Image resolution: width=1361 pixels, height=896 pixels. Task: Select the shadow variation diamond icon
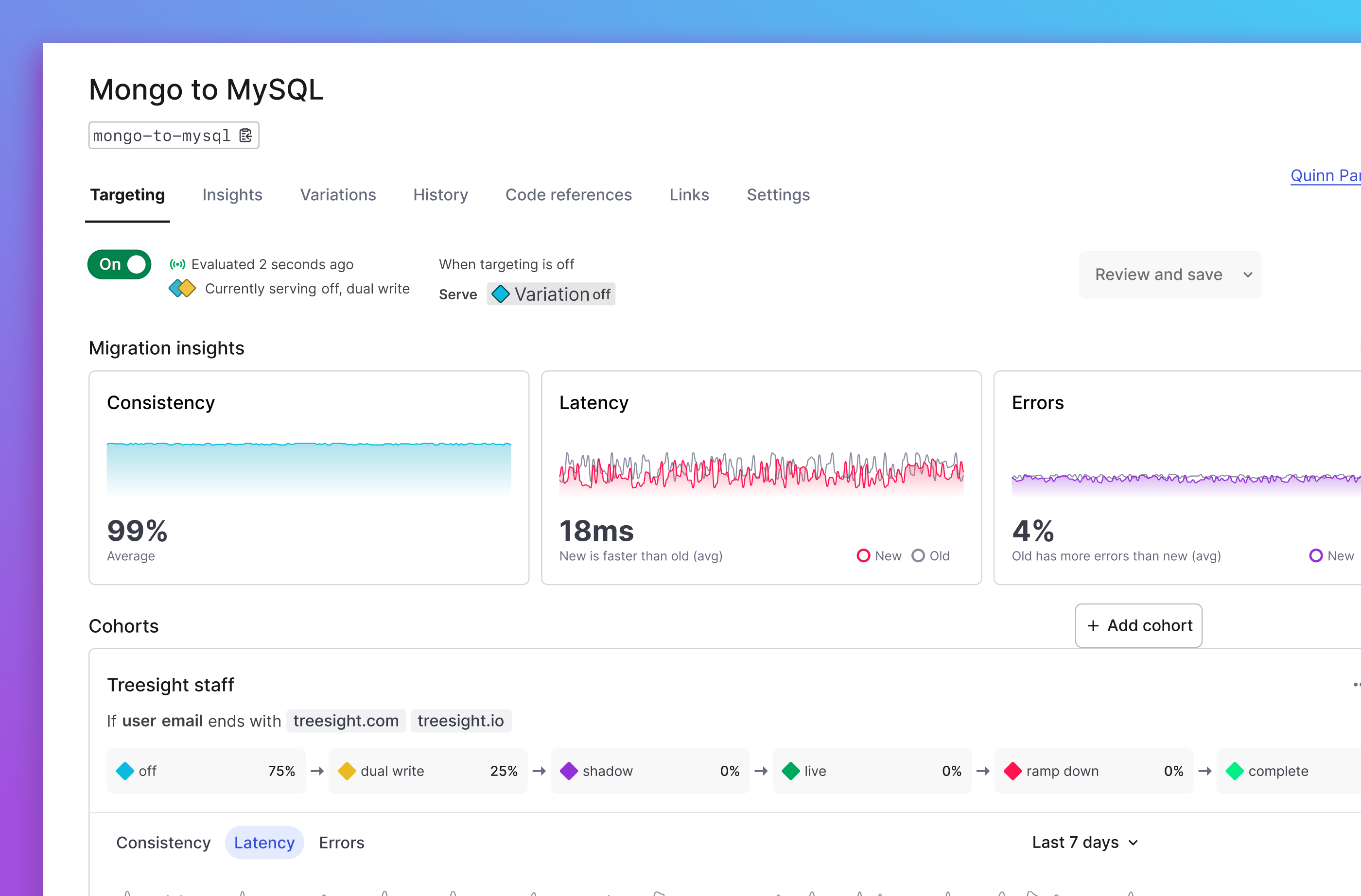(x=569, y=771)
